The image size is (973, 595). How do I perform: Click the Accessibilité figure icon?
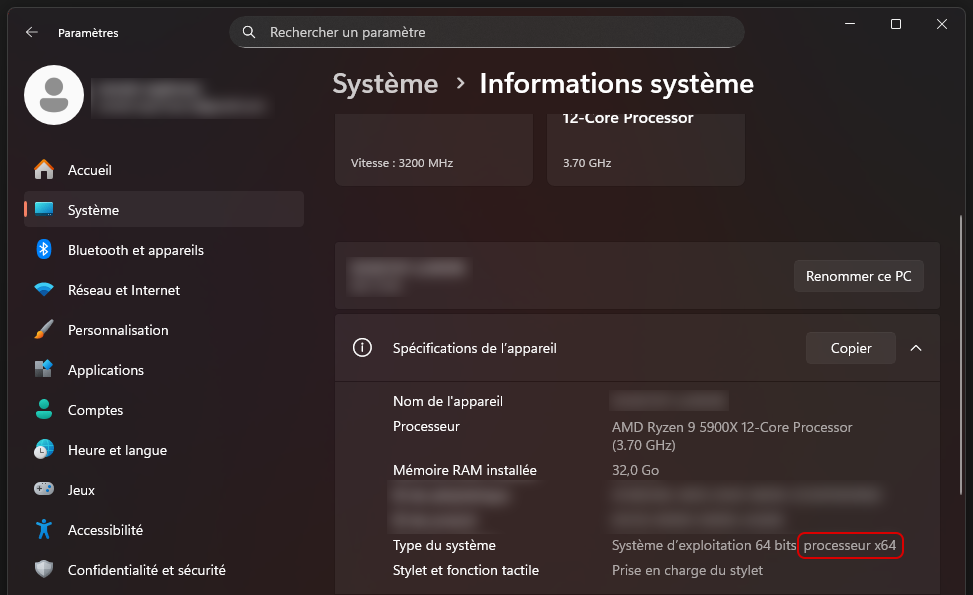[x=44, y=530]
